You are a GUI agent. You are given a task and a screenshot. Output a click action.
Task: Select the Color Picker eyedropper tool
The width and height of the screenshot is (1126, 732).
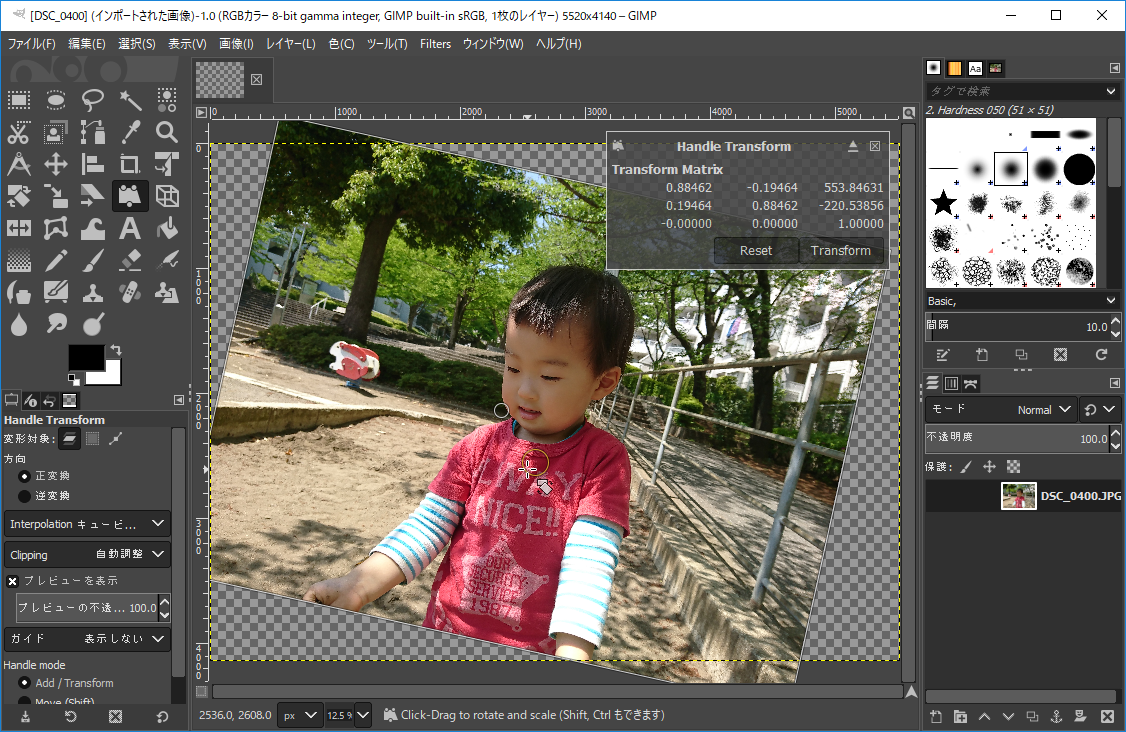(130, 132)
